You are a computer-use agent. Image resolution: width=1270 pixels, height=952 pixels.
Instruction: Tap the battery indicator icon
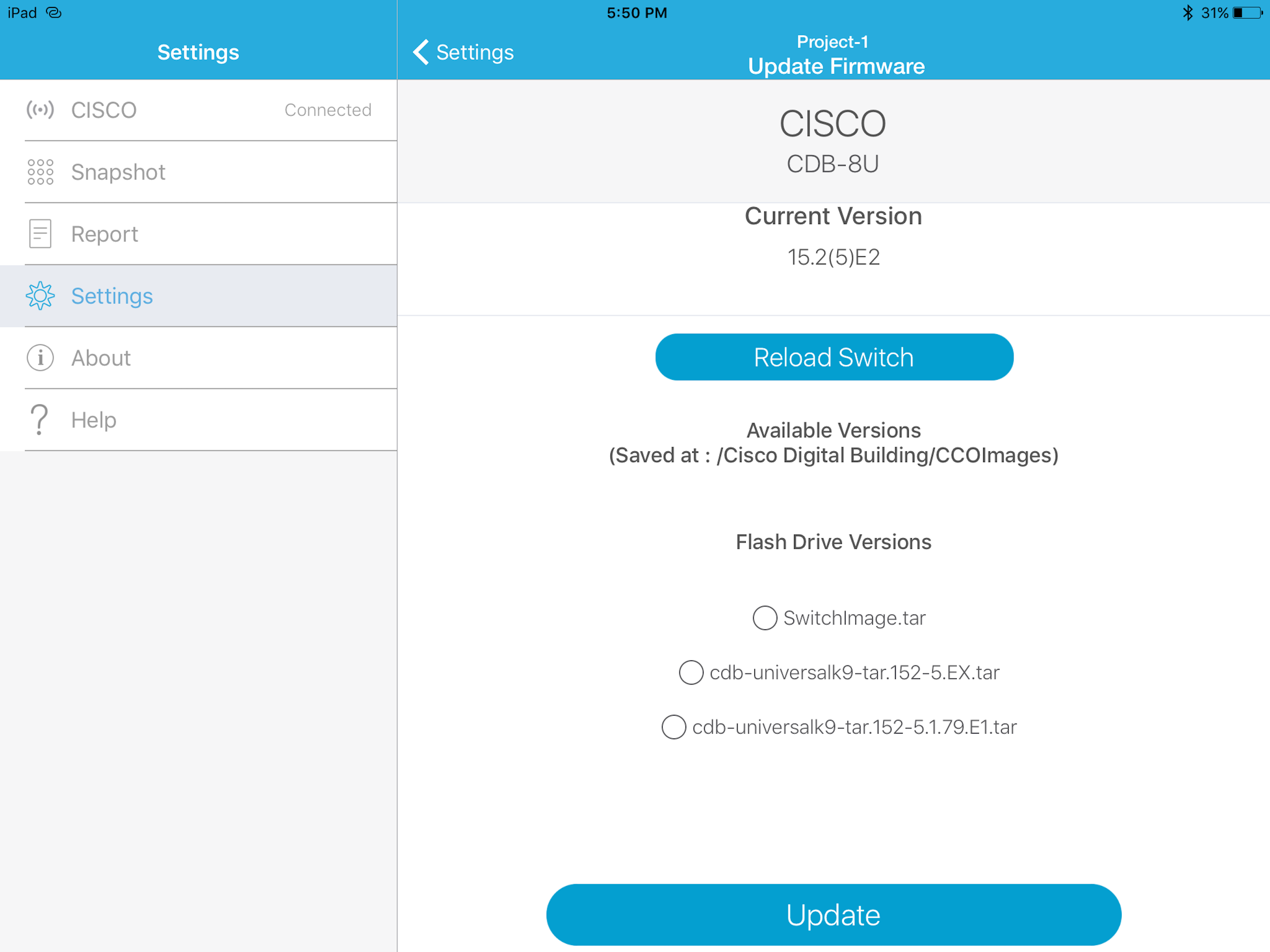point(1246,13)
